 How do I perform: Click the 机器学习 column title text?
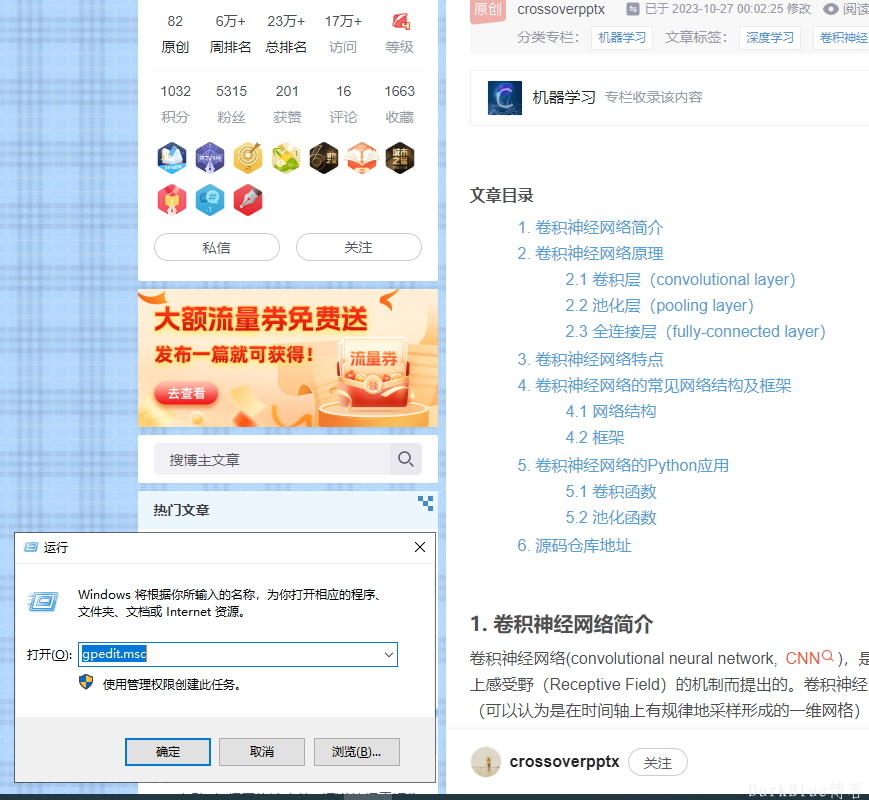564,98
